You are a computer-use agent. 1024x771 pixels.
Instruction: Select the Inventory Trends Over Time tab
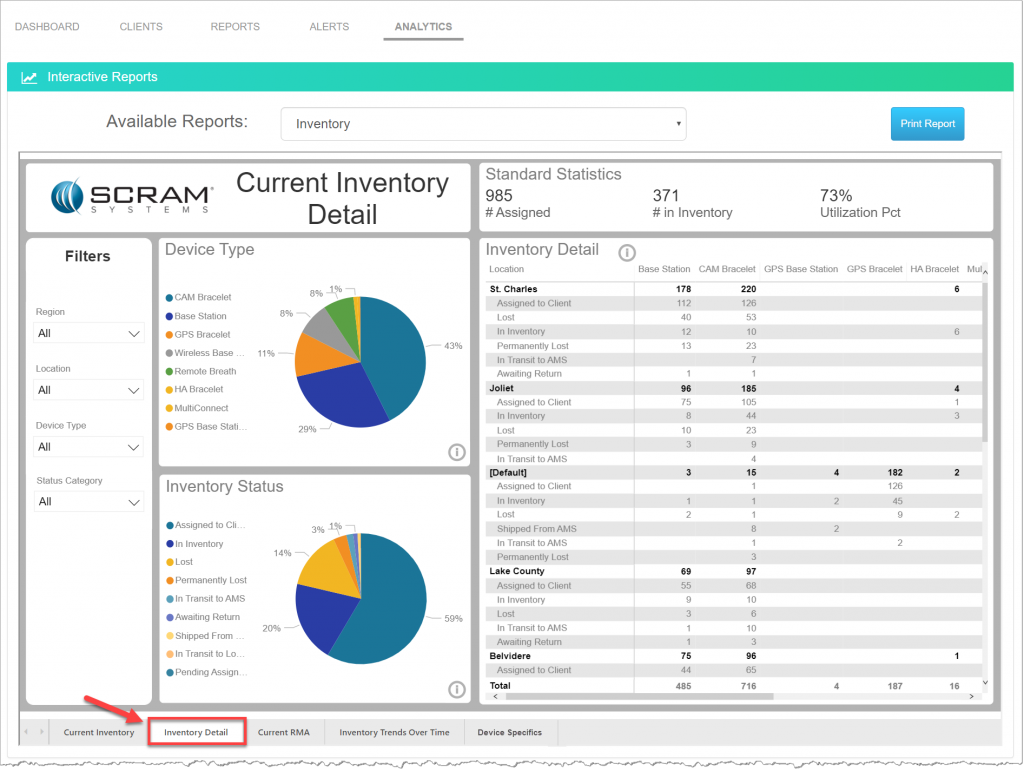394,732
